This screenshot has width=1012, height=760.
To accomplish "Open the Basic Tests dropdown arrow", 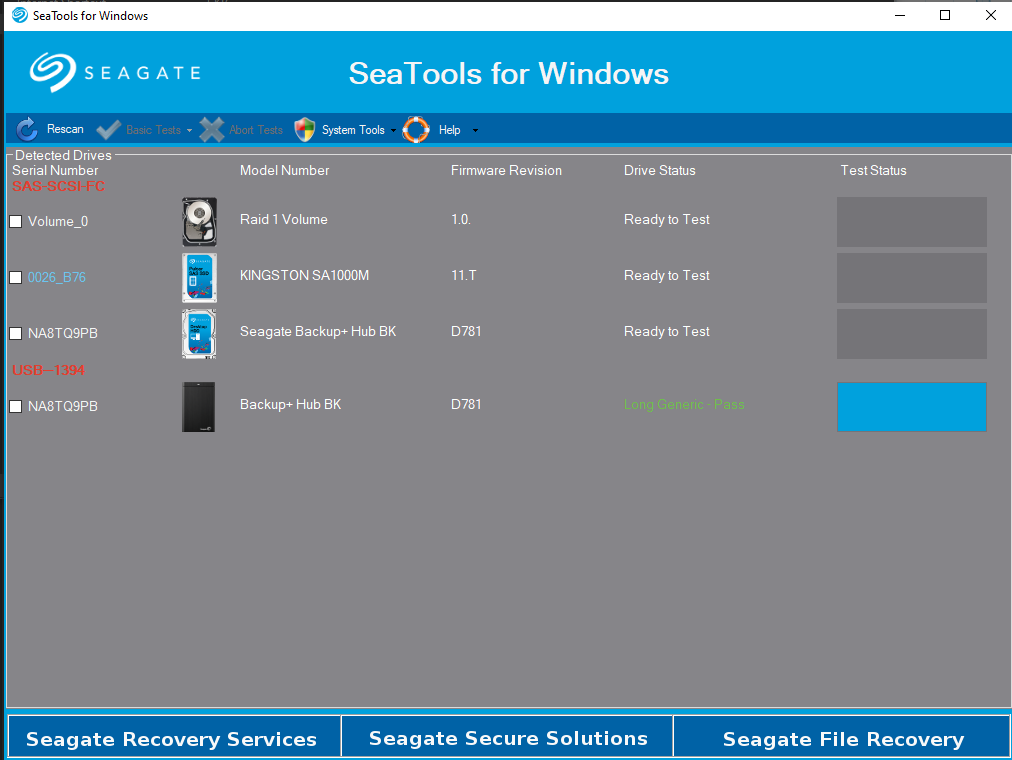I will tap(189, 130).
